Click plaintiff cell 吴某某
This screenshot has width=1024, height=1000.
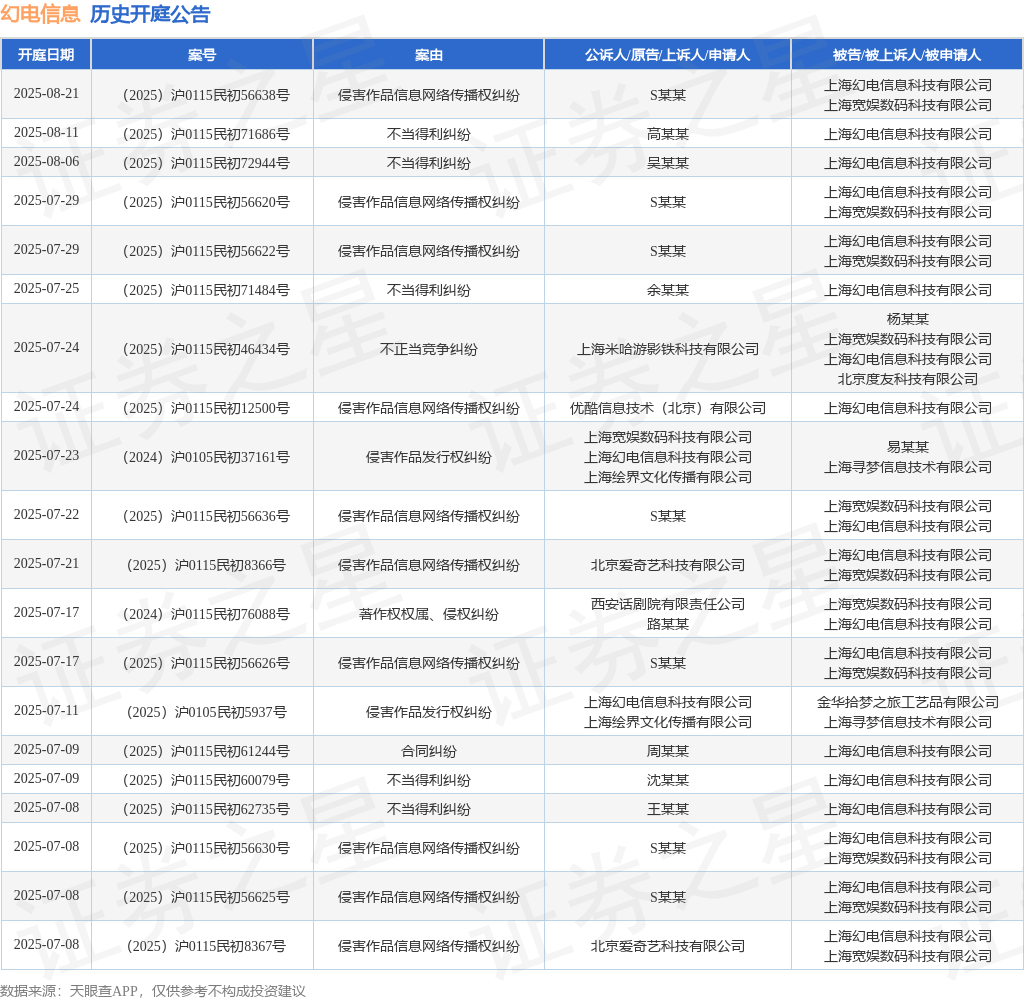point(667,163)
